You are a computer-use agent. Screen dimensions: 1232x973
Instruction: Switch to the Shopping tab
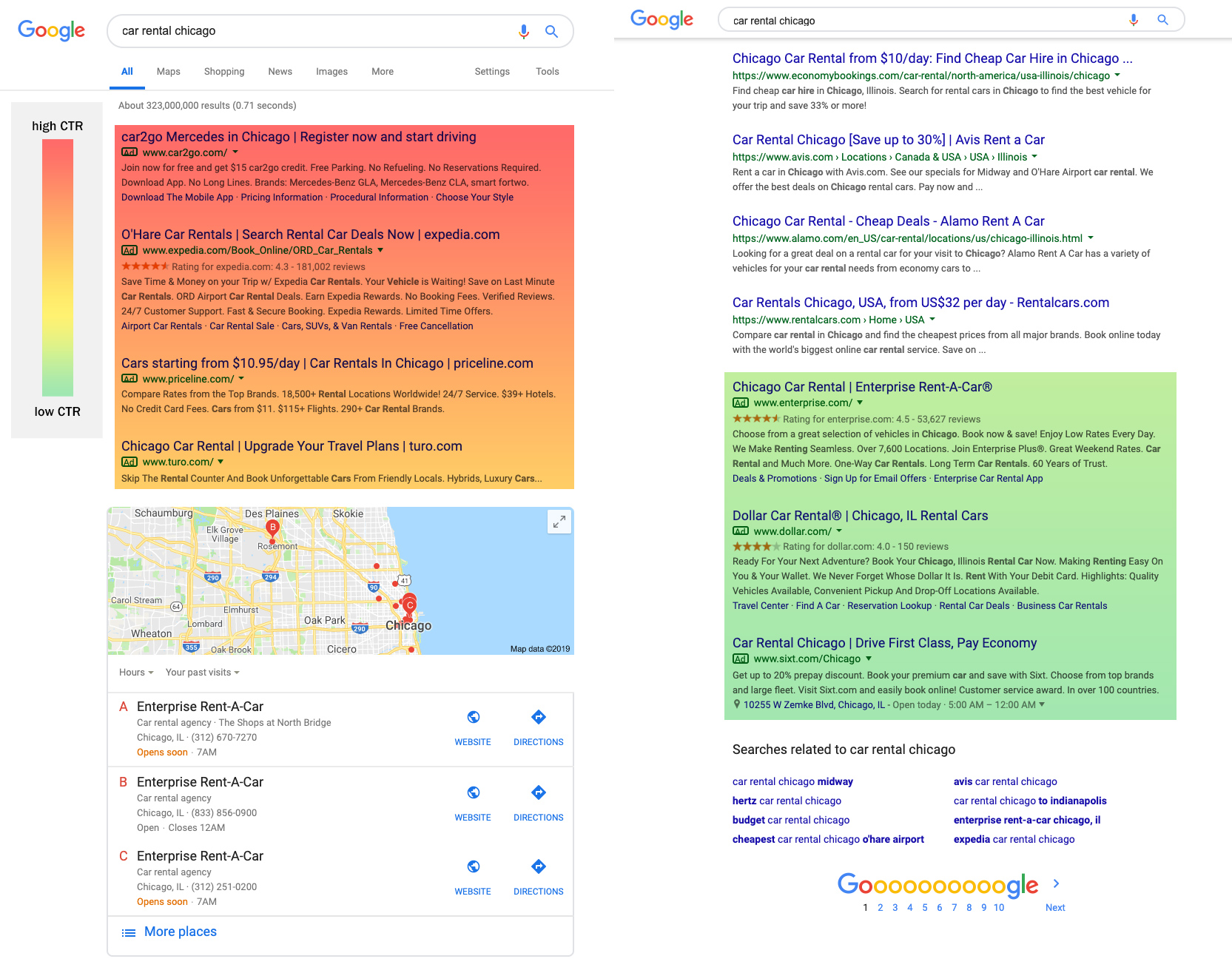(x=224, y=72)
